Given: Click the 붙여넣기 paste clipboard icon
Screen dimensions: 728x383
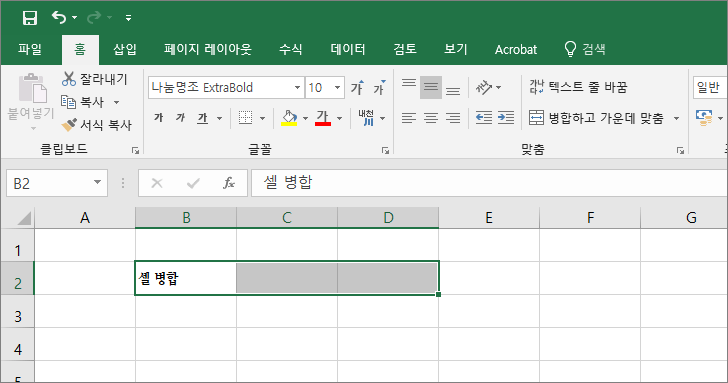Looking at the screenshot, I should (x=32, y=88).
